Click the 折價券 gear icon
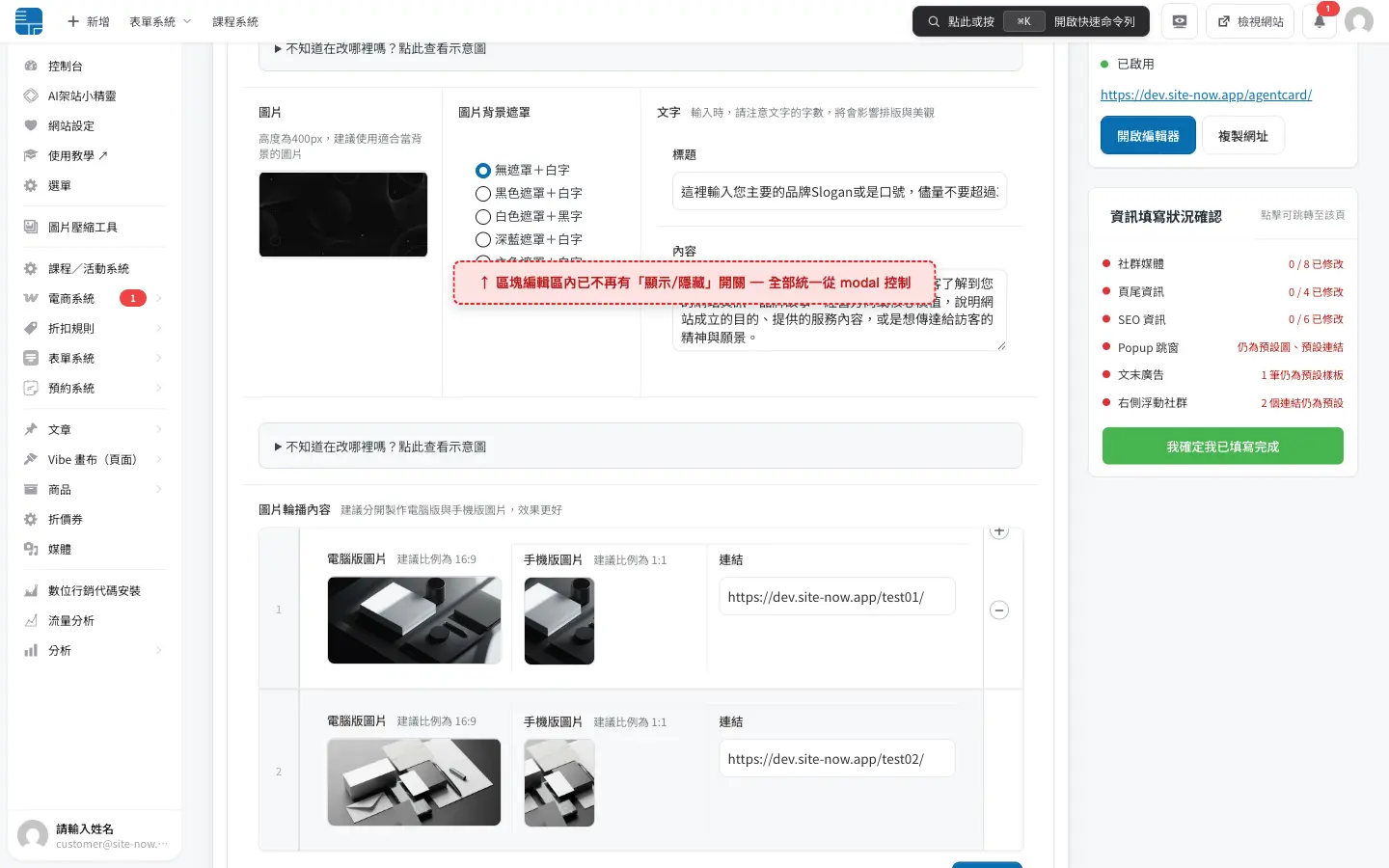Image resolution: width=1389 pixels, height=868 pixels. (31, 519)
